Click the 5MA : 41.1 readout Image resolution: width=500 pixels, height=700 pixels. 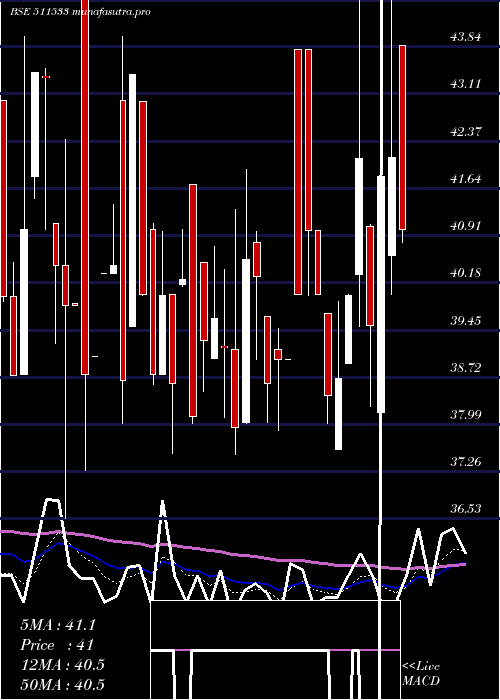[x=58, y=625]
